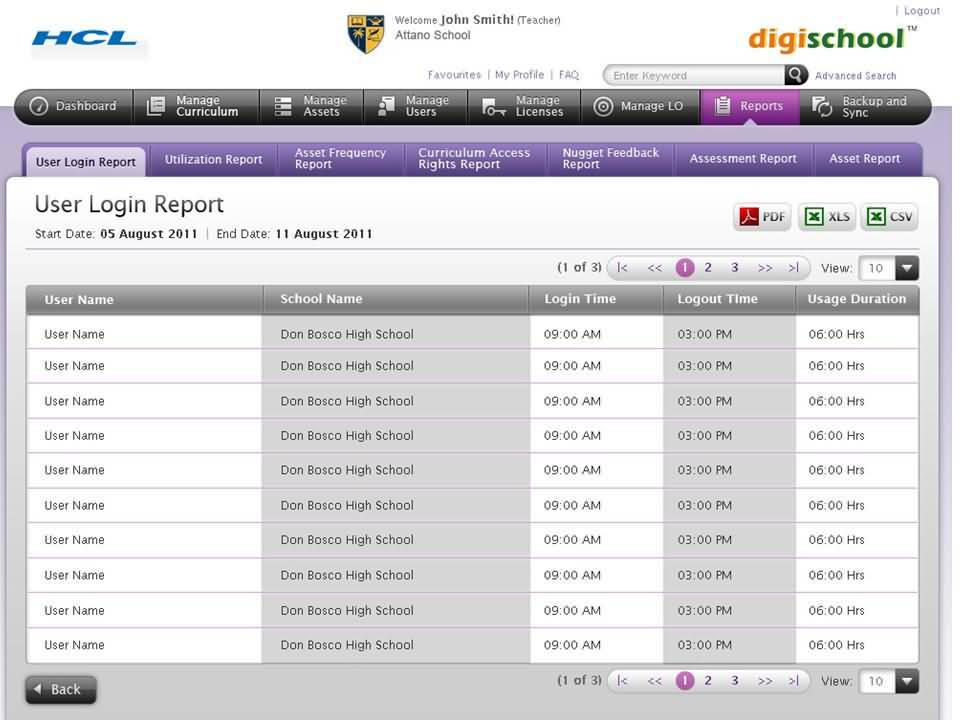Jump to last page in bottom pagination
960x720 pixels.
tap(794, 681)
